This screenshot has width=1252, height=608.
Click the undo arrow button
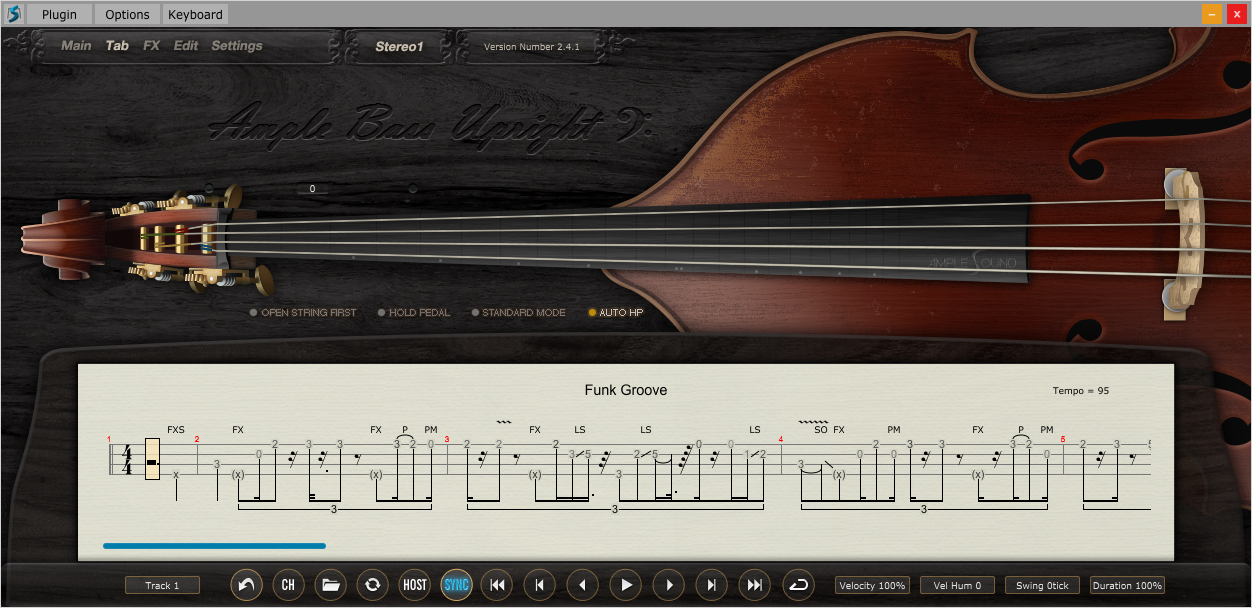[246, 585]
